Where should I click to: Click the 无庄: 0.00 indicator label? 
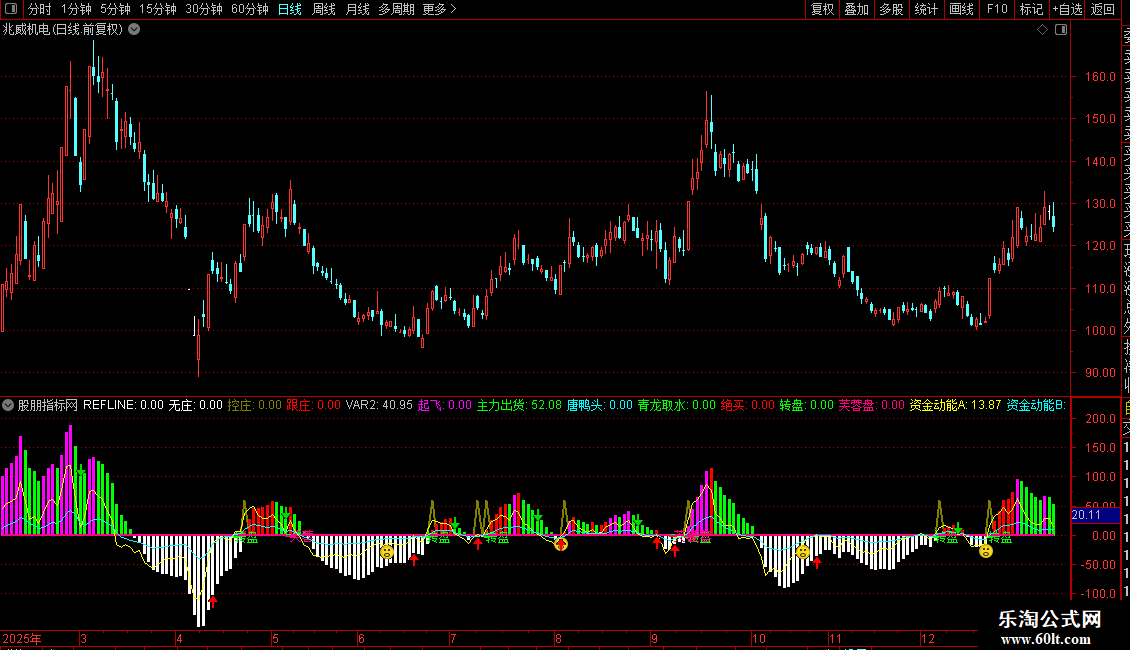tap(195, 405)
